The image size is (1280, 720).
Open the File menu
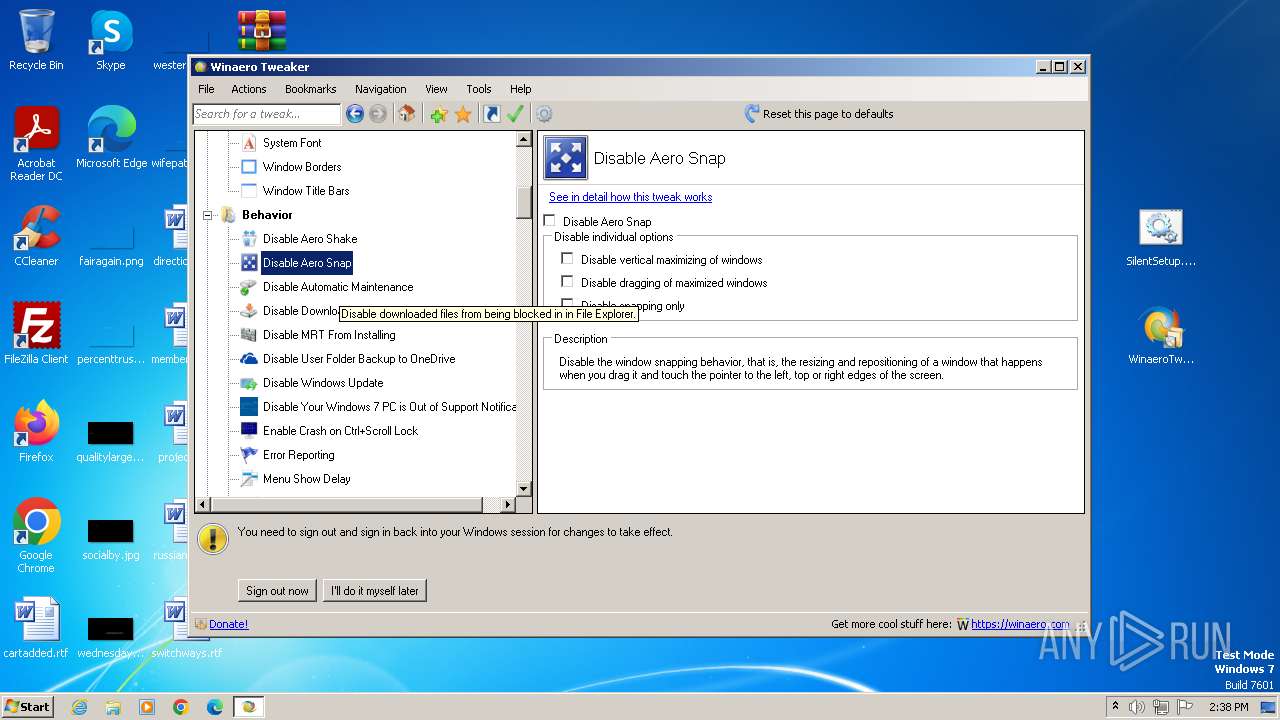click(206, 89)
